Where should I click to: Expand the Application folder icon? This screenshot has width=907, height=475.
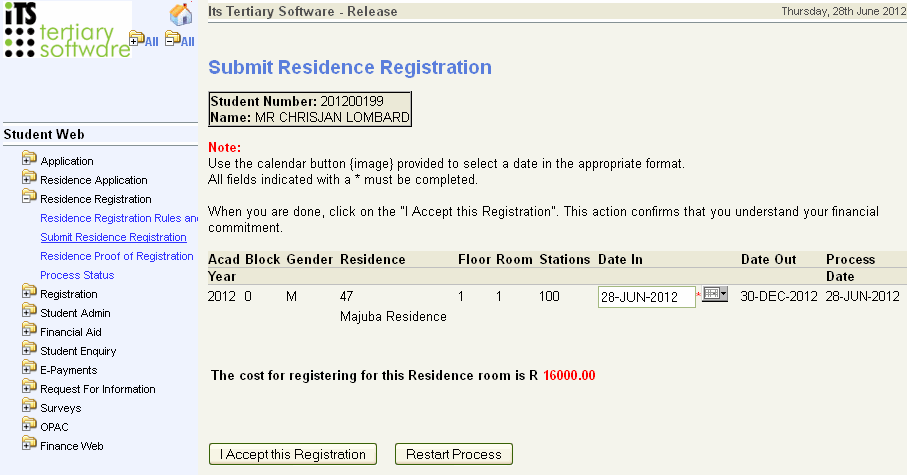(29, 159)
